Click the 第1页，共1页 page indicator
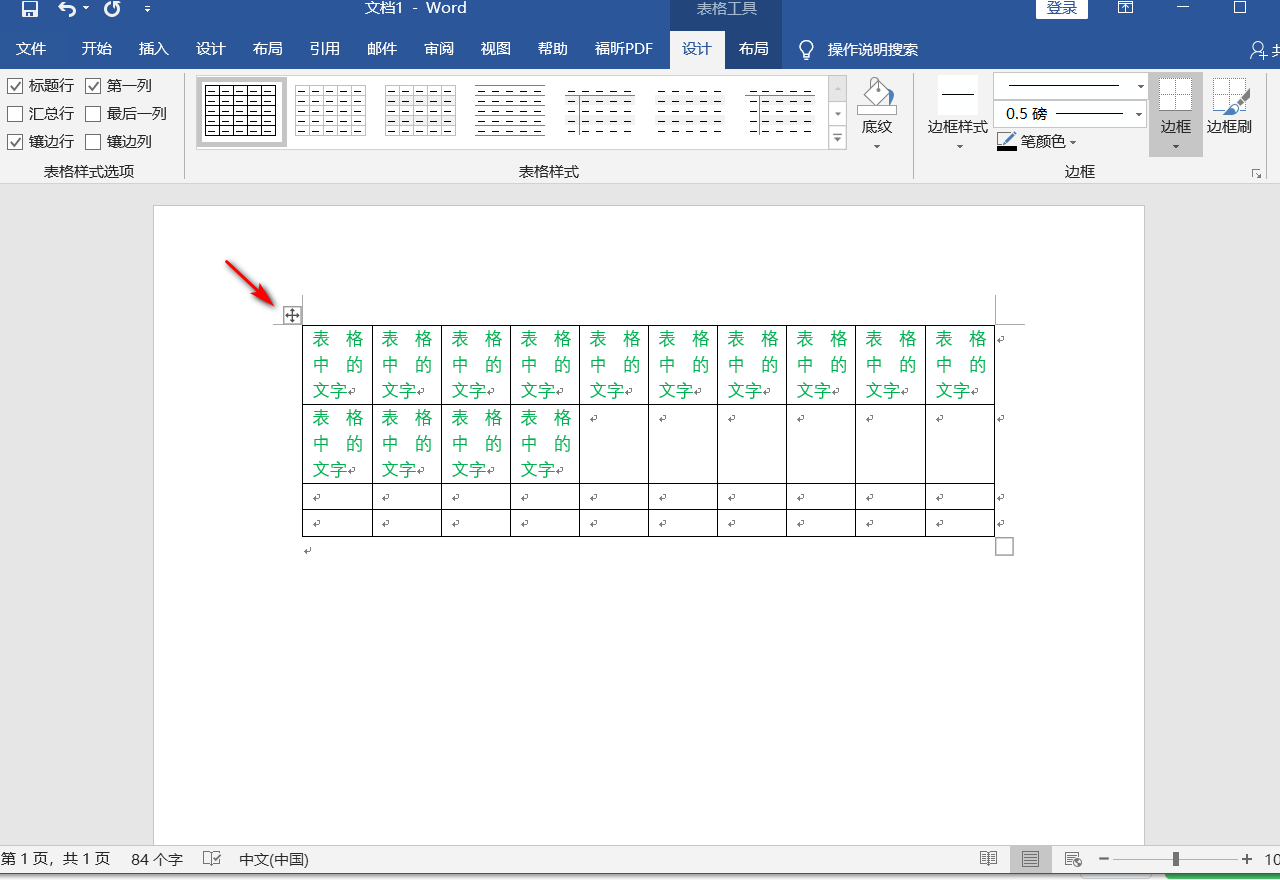This screenshot has height=880, width=1280. pyautogui.click(x=55, y=859)
